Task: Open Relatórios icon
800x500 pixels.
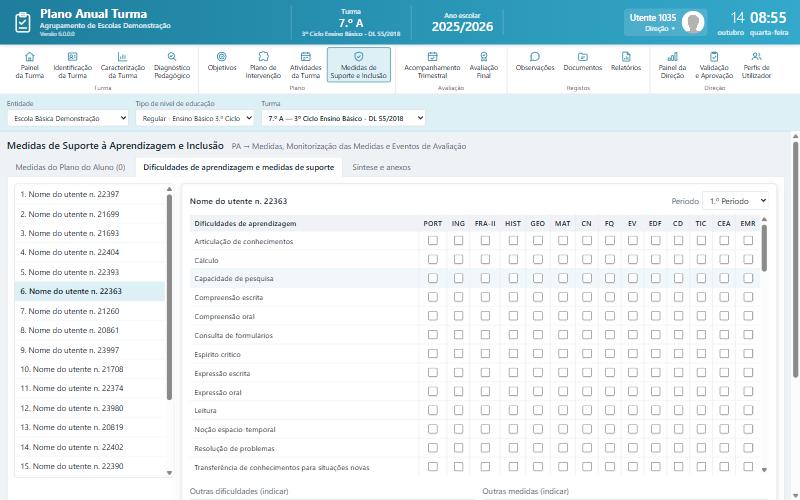Action: [626, 57]
